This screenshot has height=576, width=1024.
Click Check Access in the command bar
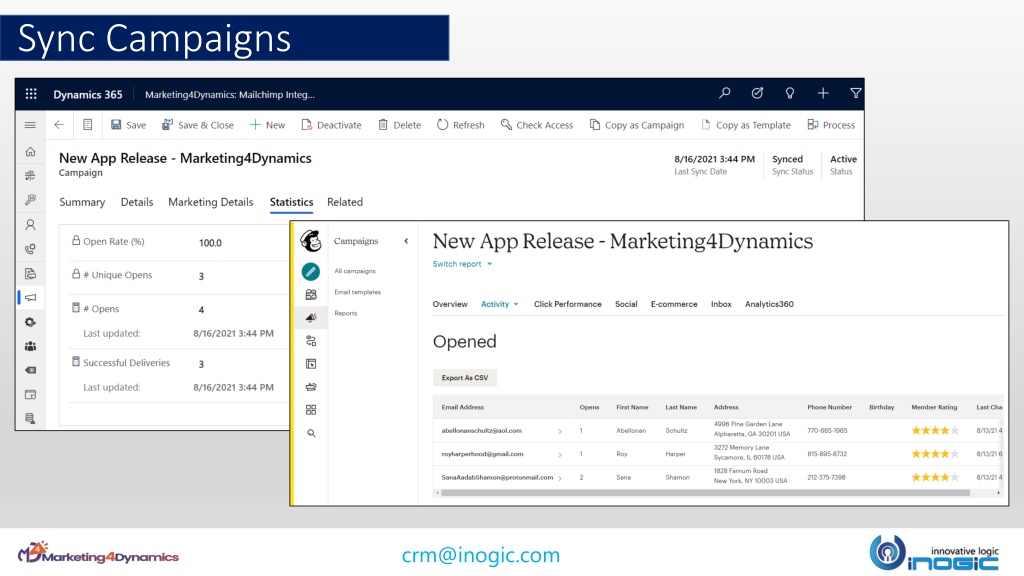(x=537, y=125)
